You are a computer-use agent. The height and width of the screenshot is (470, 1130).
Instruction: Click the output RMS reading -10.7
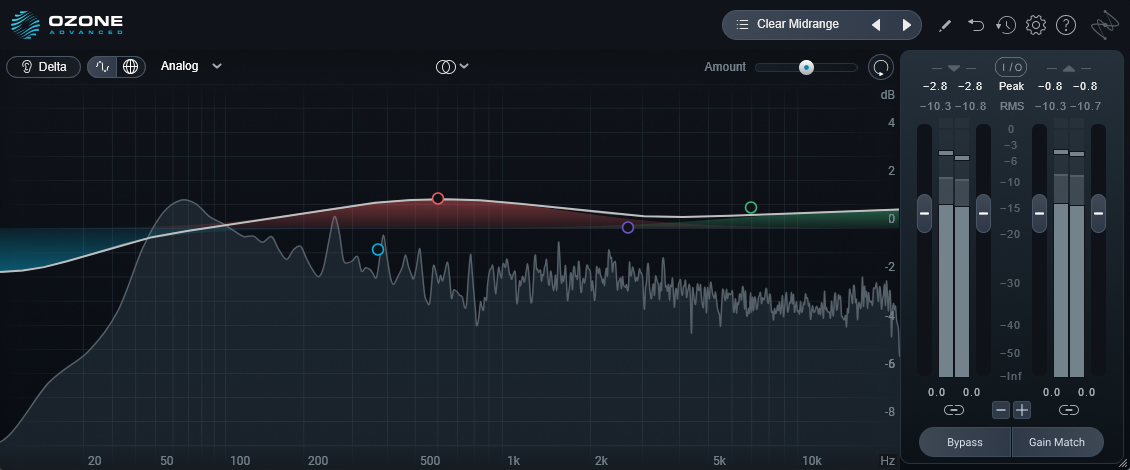coord(1084,106)
